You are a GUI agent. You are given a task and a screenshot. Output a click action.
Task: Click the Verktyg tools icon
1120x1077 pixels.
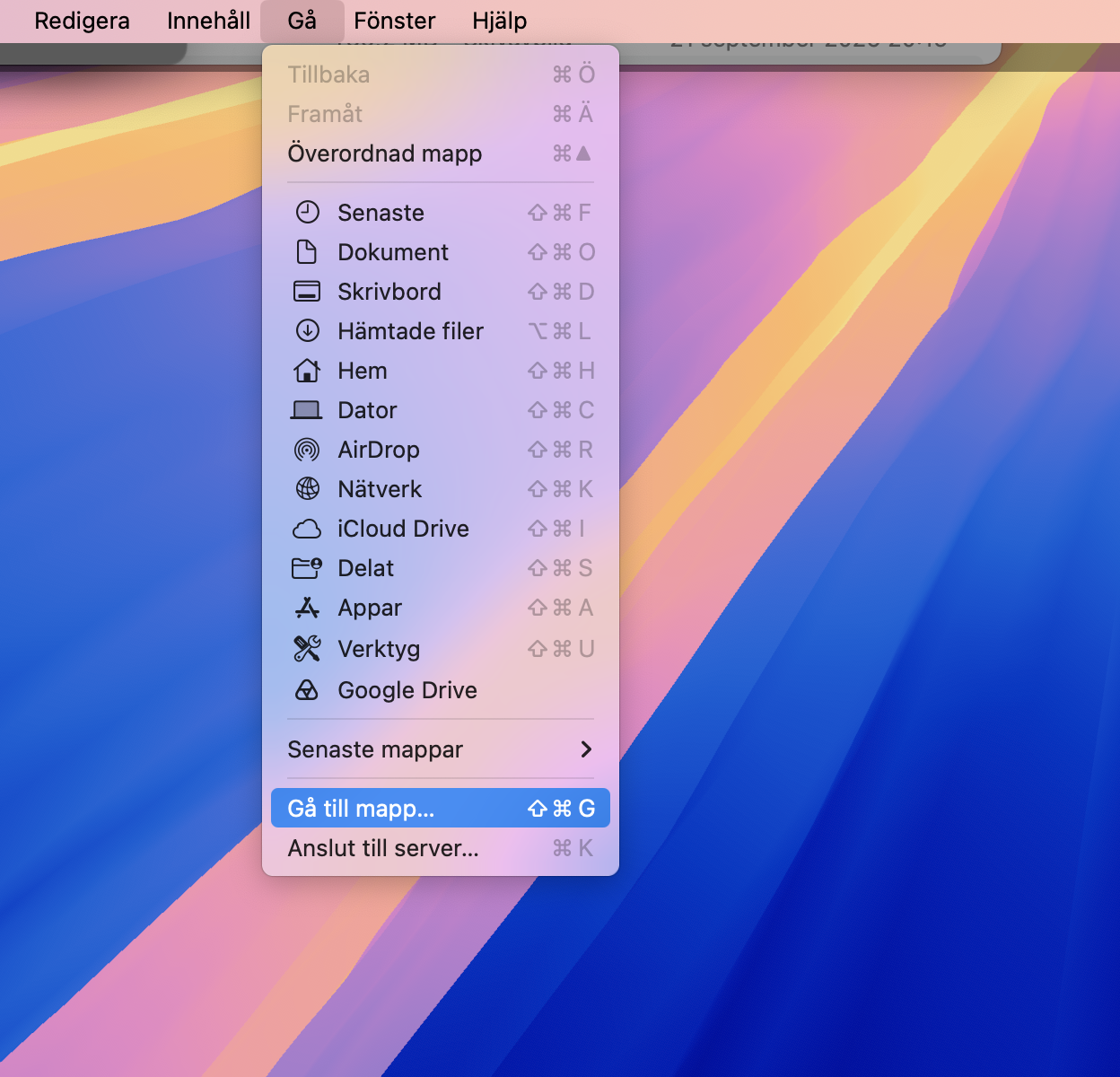click(307, 649)
